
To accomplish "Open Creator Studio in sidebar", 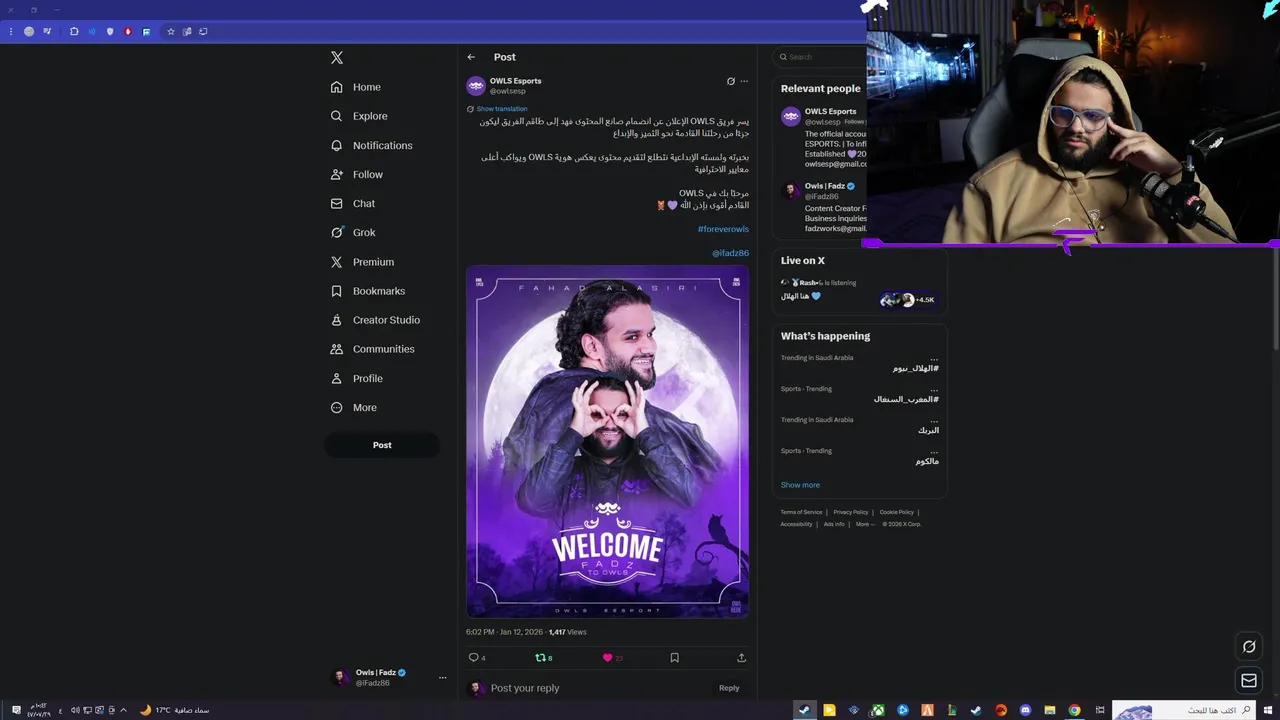I will click(x=375, y=320).
